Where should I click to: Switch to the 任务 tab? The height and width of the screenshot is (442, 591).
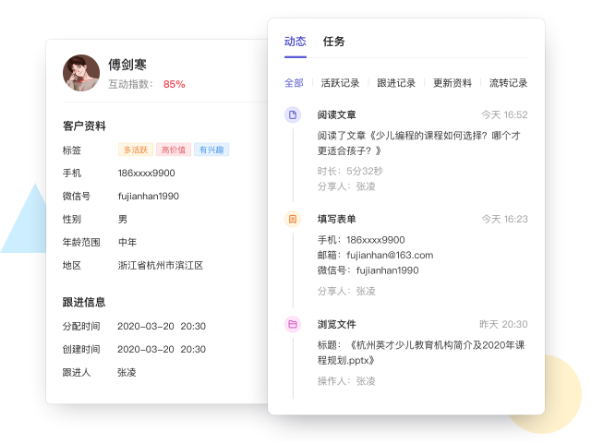[334, 41]
